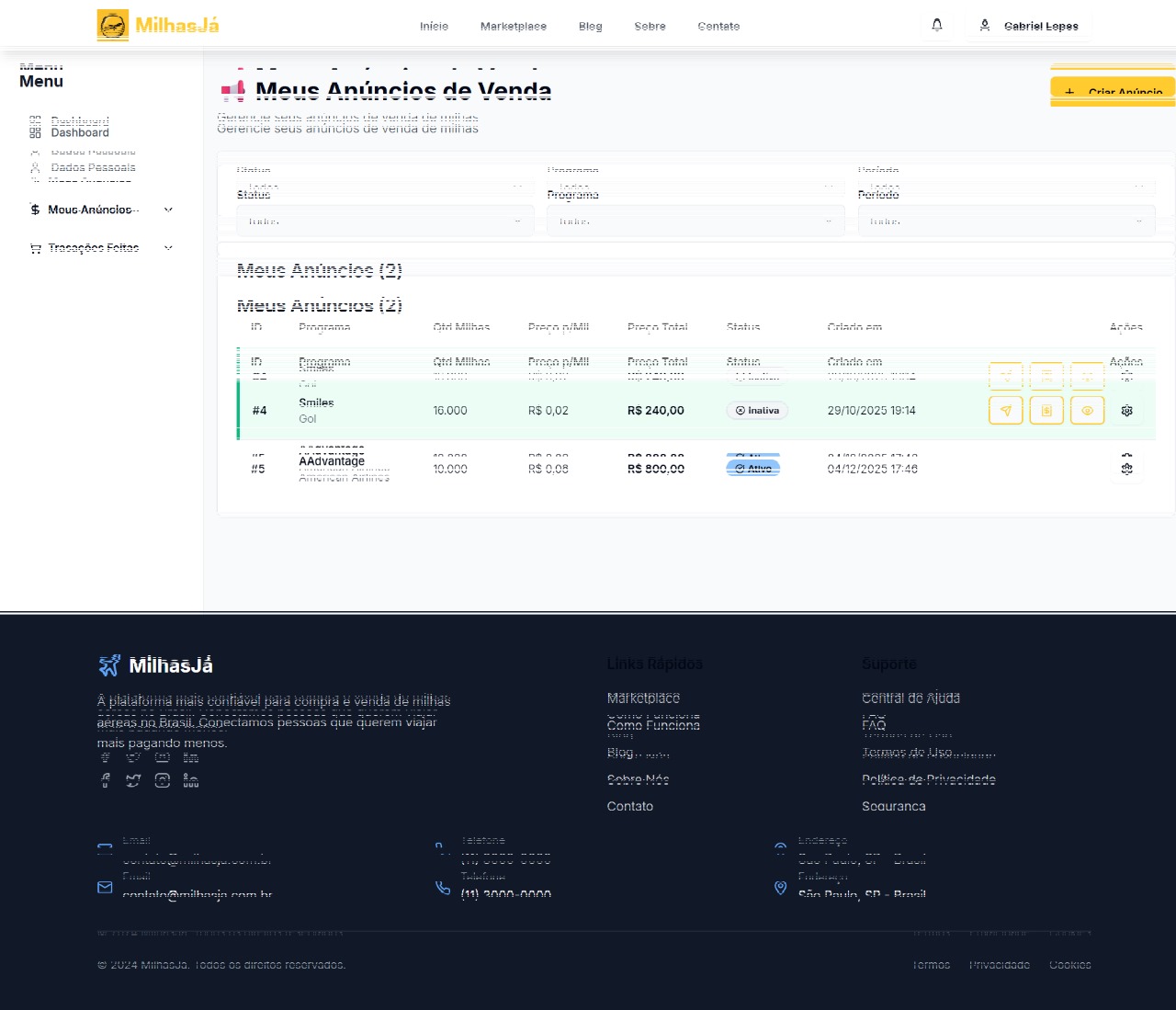This screenshot has width=1176, height=1010.
Task: Open the Status filter dropdown
Action: click(385, 221)
